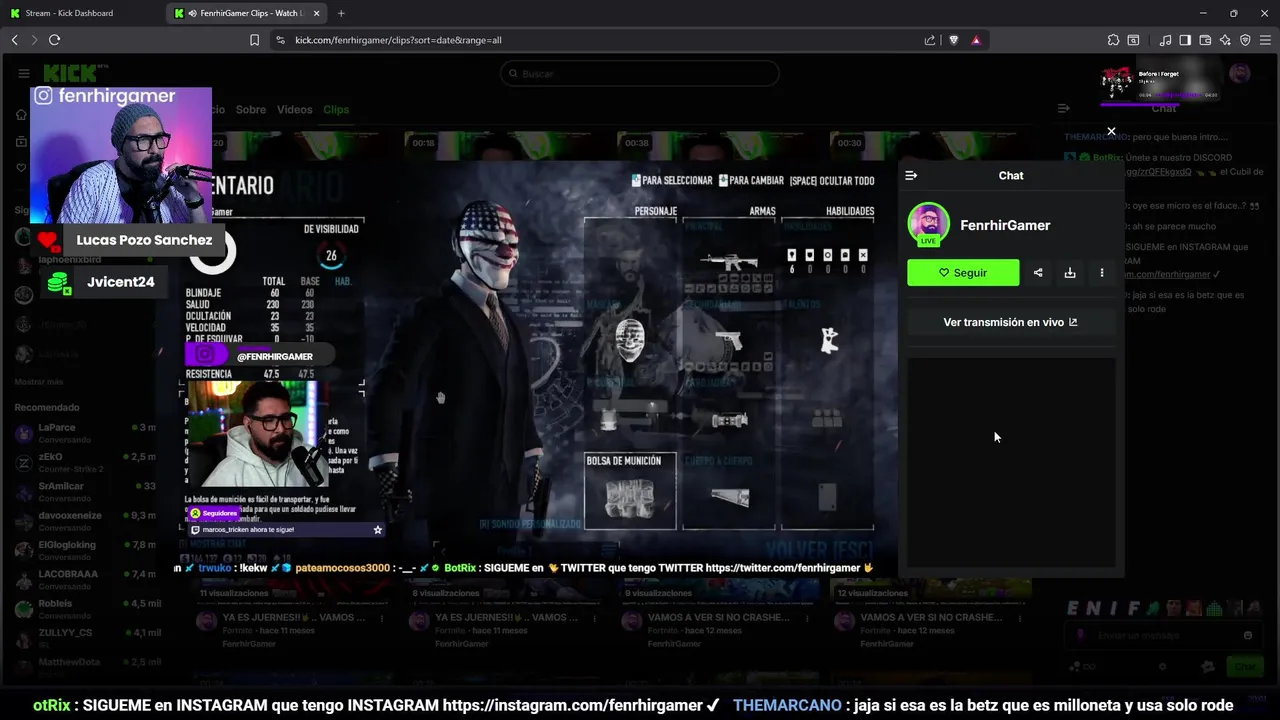The width and height of the screenshot is (1280, 720).
Task: Open the following heart icon in the sidebar
Action: pos(21,168)
